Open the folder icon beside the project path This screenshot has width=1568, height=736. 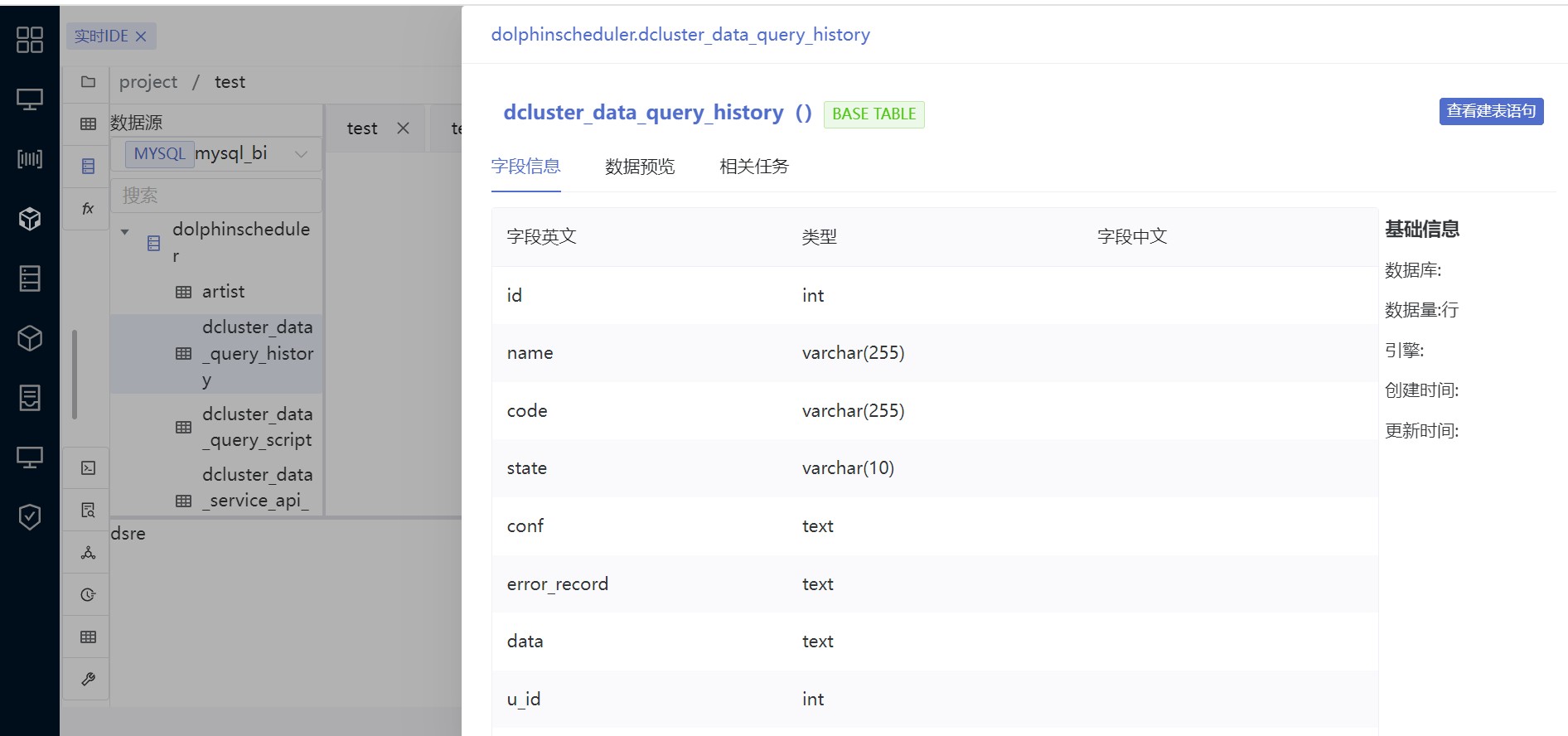(88, 81)
